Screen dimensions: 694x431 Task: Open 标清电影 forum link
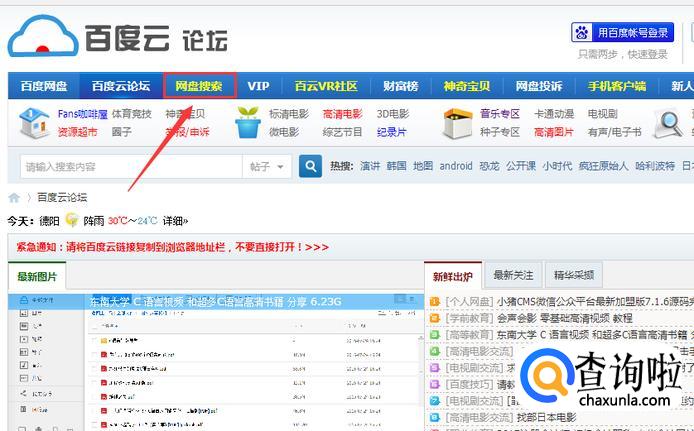click(289, 114)
